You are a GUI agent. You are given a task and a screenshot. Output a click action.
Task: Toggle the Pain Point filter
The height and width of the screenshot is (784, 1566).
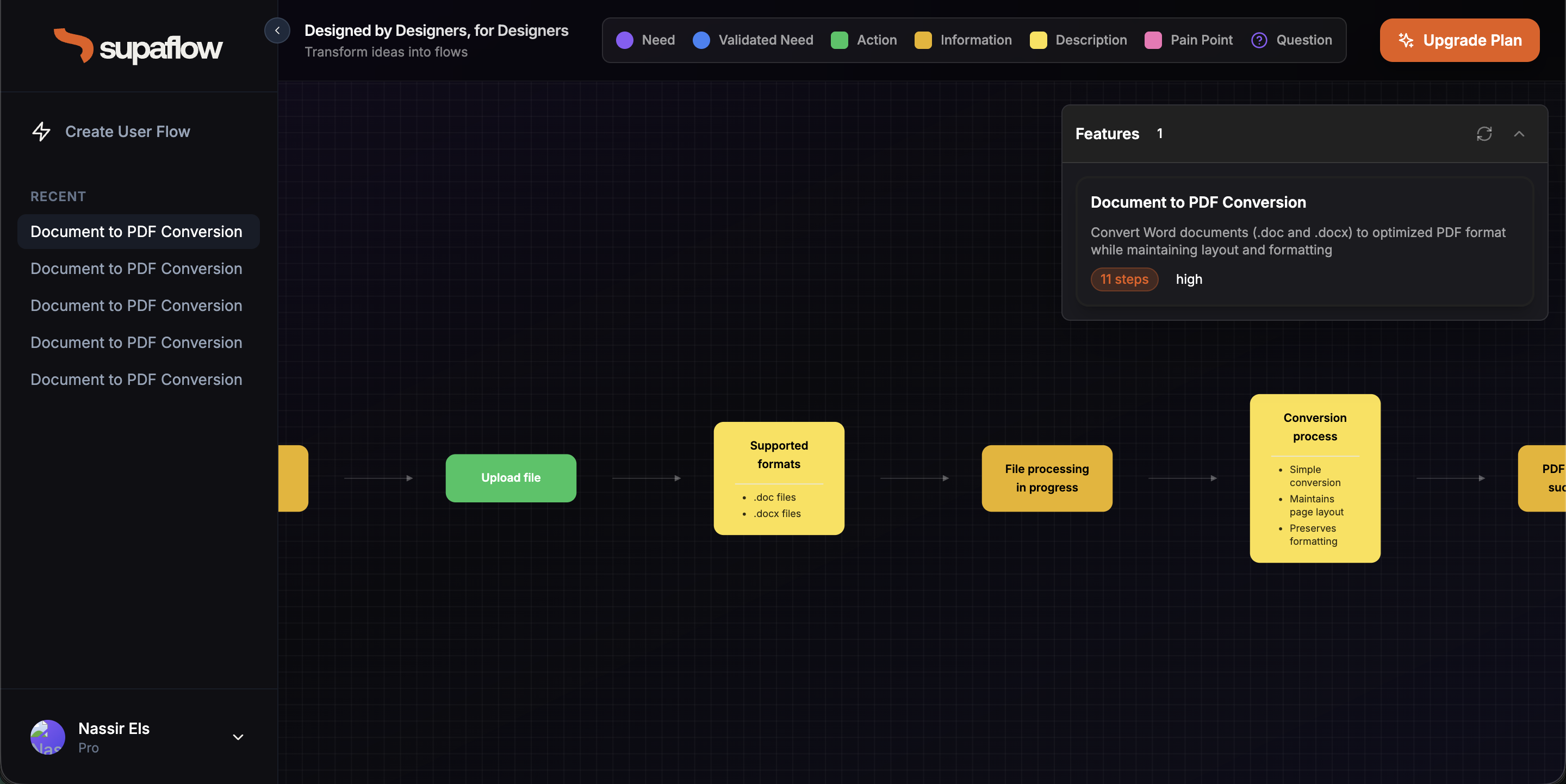(1152, 40)
